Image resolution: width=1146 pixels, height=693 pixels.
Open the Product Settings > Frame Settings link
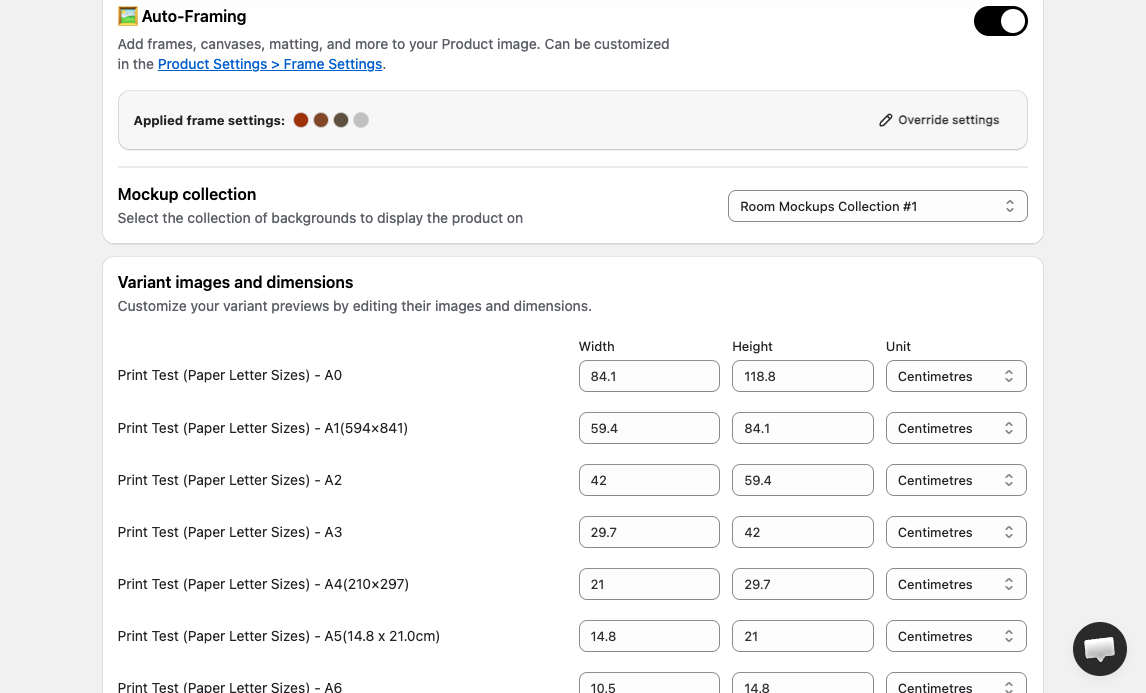pos(270,64)
